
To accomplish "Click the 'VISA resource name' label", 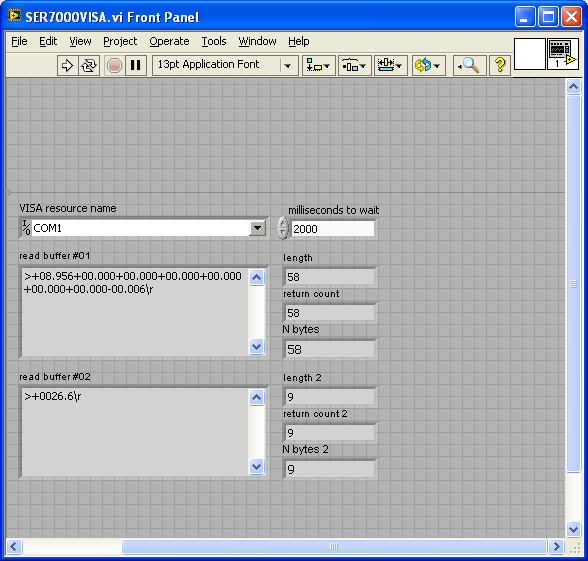I will click(x=68, y=208).
